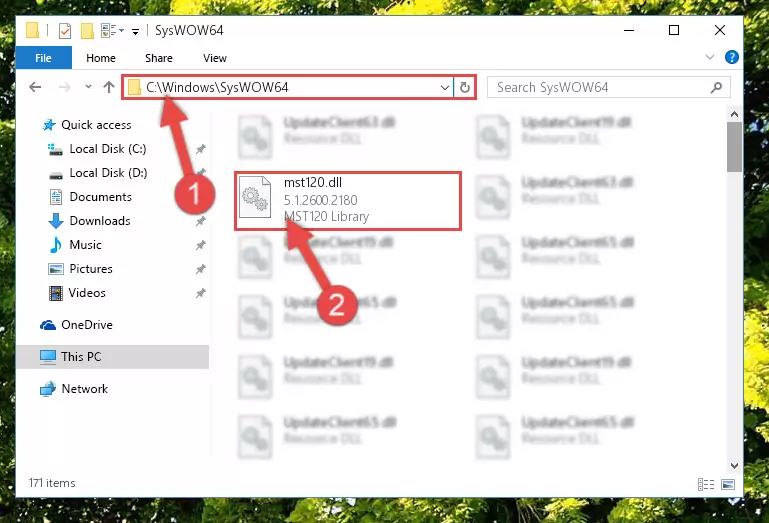The width and height of the screenshot is (769, 523).
Task: Open Downloads in the sidebar
Action: 100,221
